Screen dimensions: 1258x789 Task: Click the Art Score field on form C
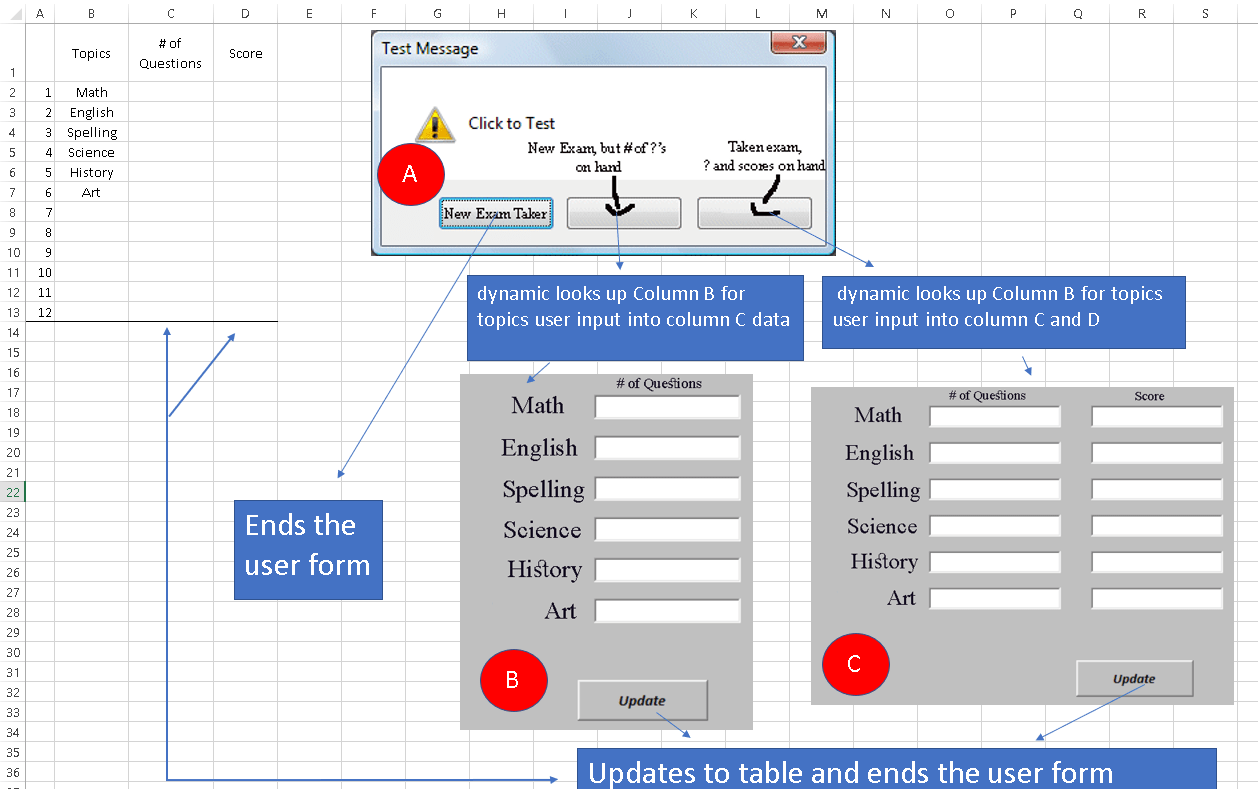pyautogui.click(x=1156, y=597)
